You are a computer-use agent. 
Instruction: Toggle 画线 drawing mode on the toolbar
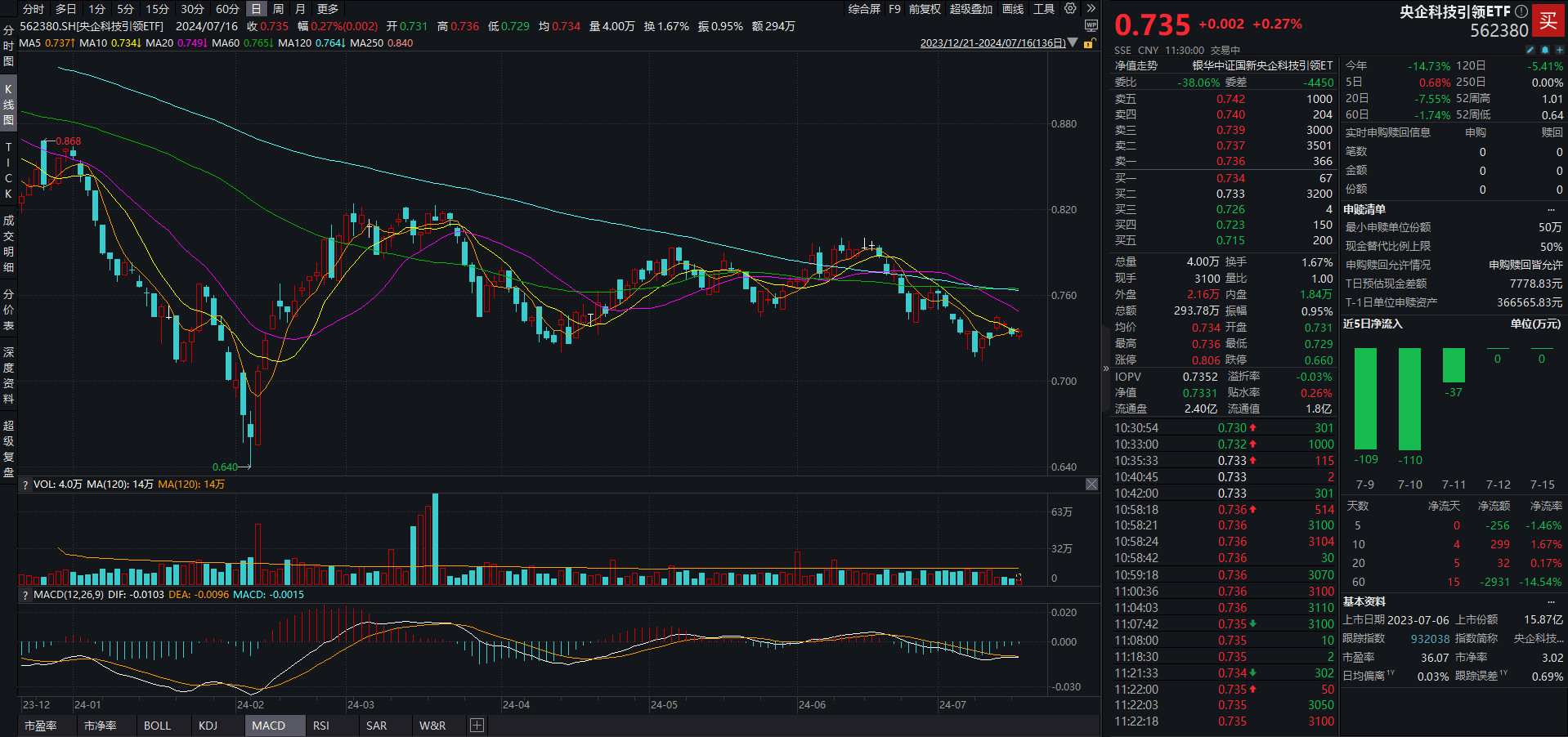click(1013, 9)
